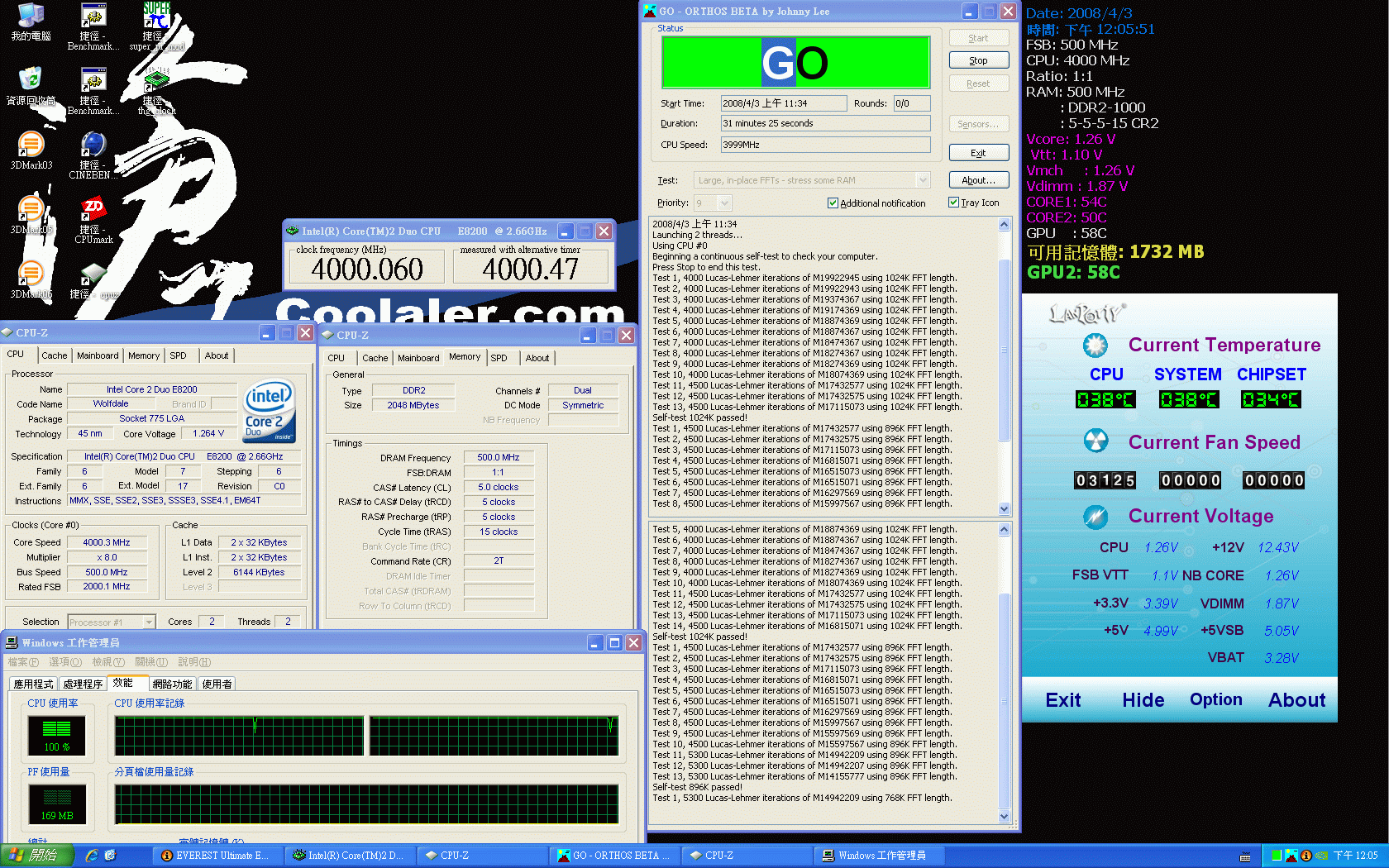Click the Intel Core 2 clock window title icon

[292, 231]
